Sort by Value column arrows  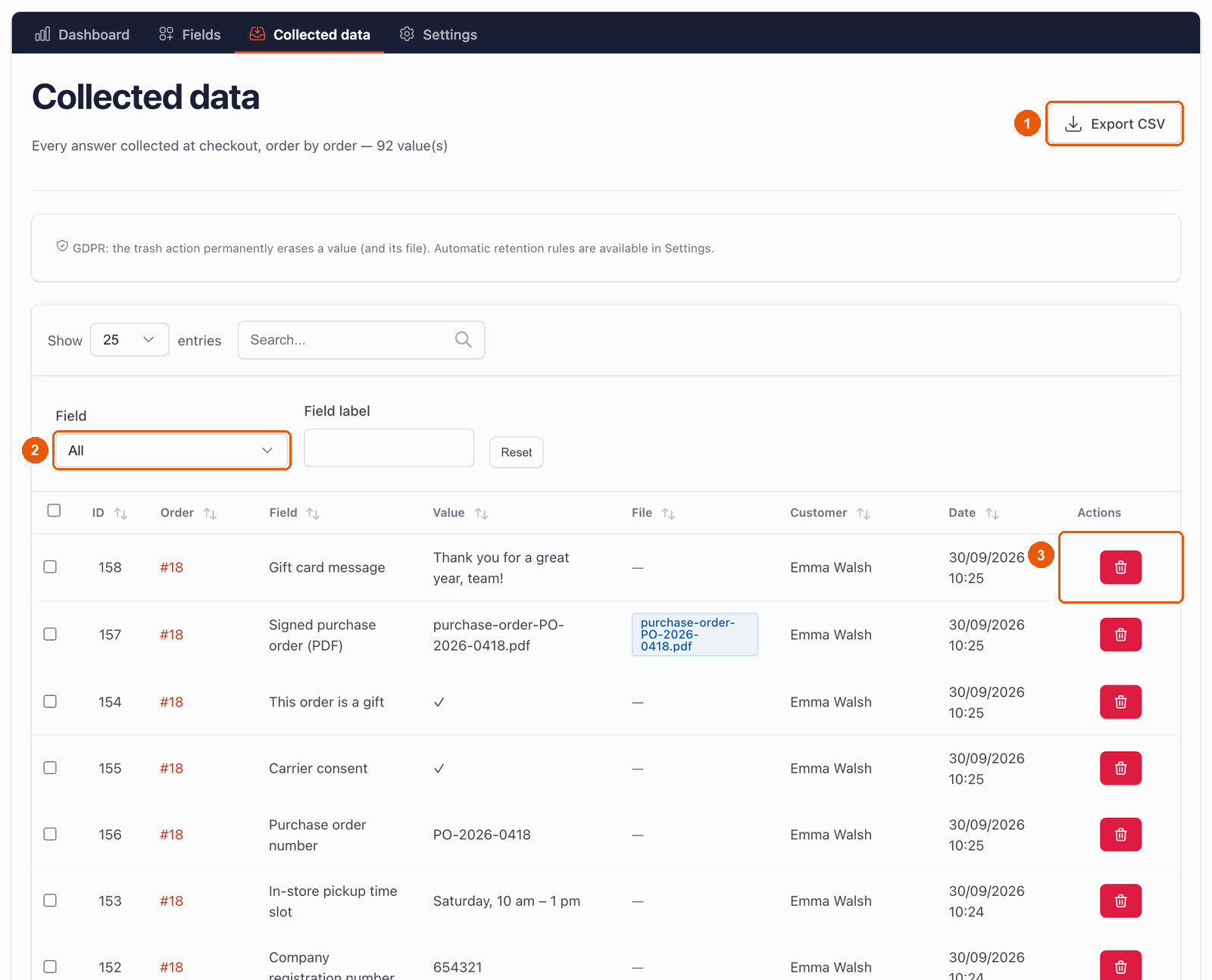click(481, 513)
